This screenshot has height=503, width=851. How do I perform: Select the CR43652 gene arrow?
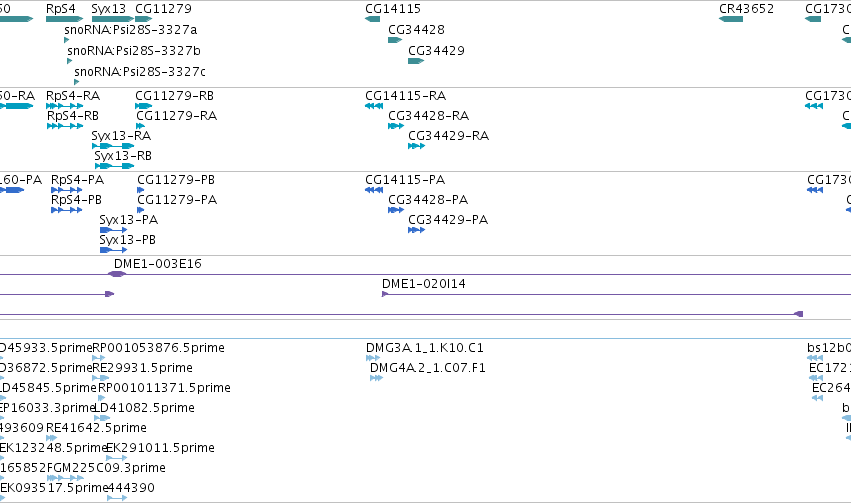pos(731,19)
